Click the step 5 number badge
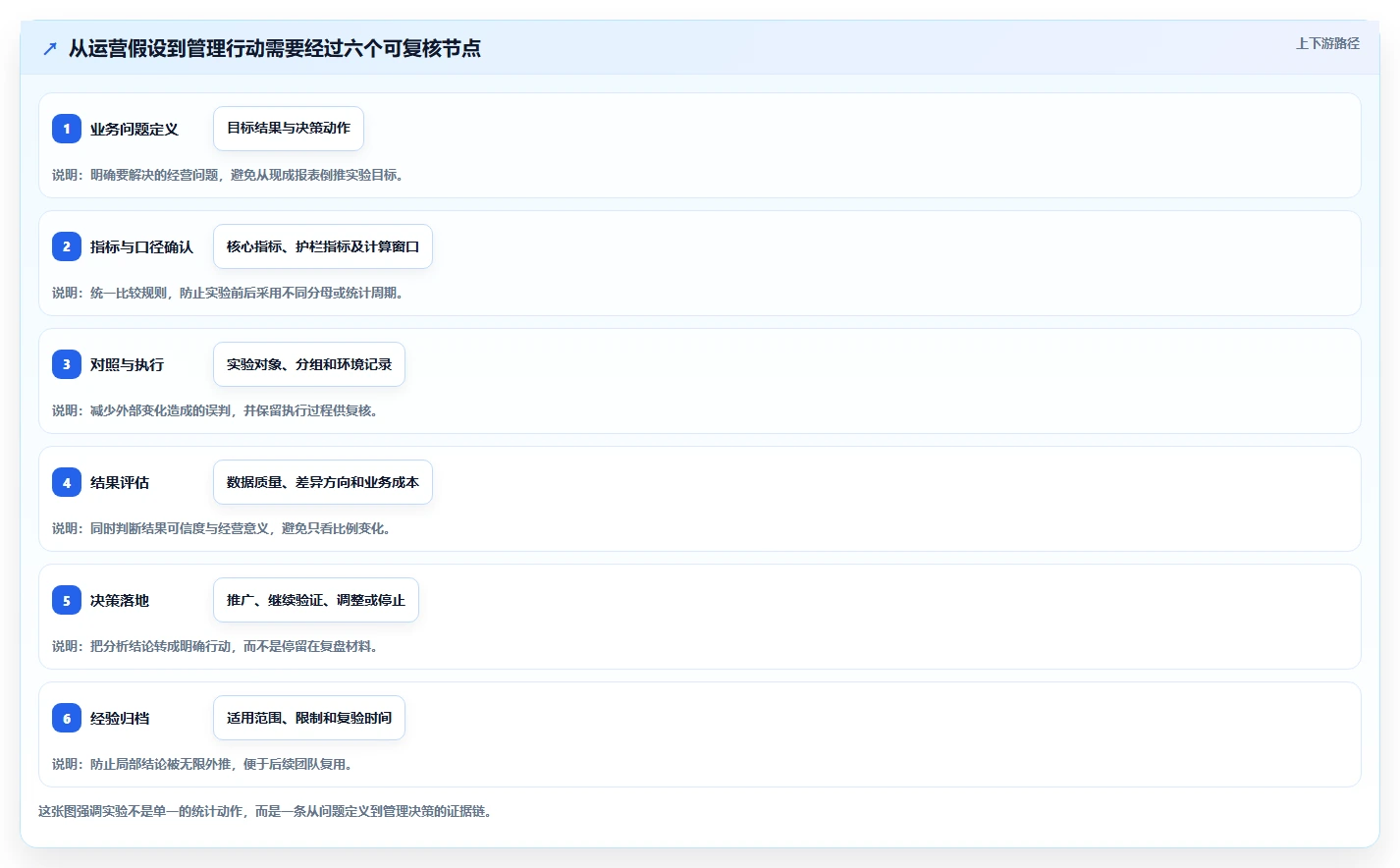 (67, 600)
